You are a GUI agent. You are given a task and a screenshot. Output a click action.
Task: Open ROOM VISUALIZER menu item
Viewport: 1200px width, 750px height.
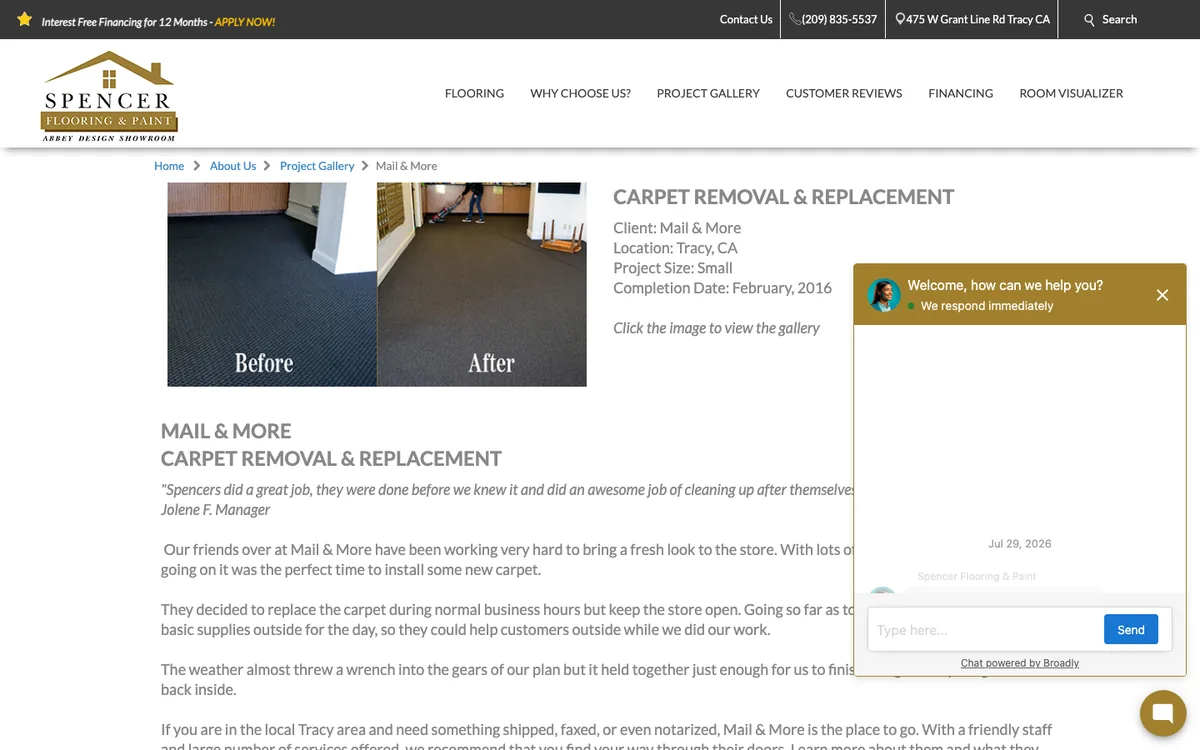(1071, 93)
